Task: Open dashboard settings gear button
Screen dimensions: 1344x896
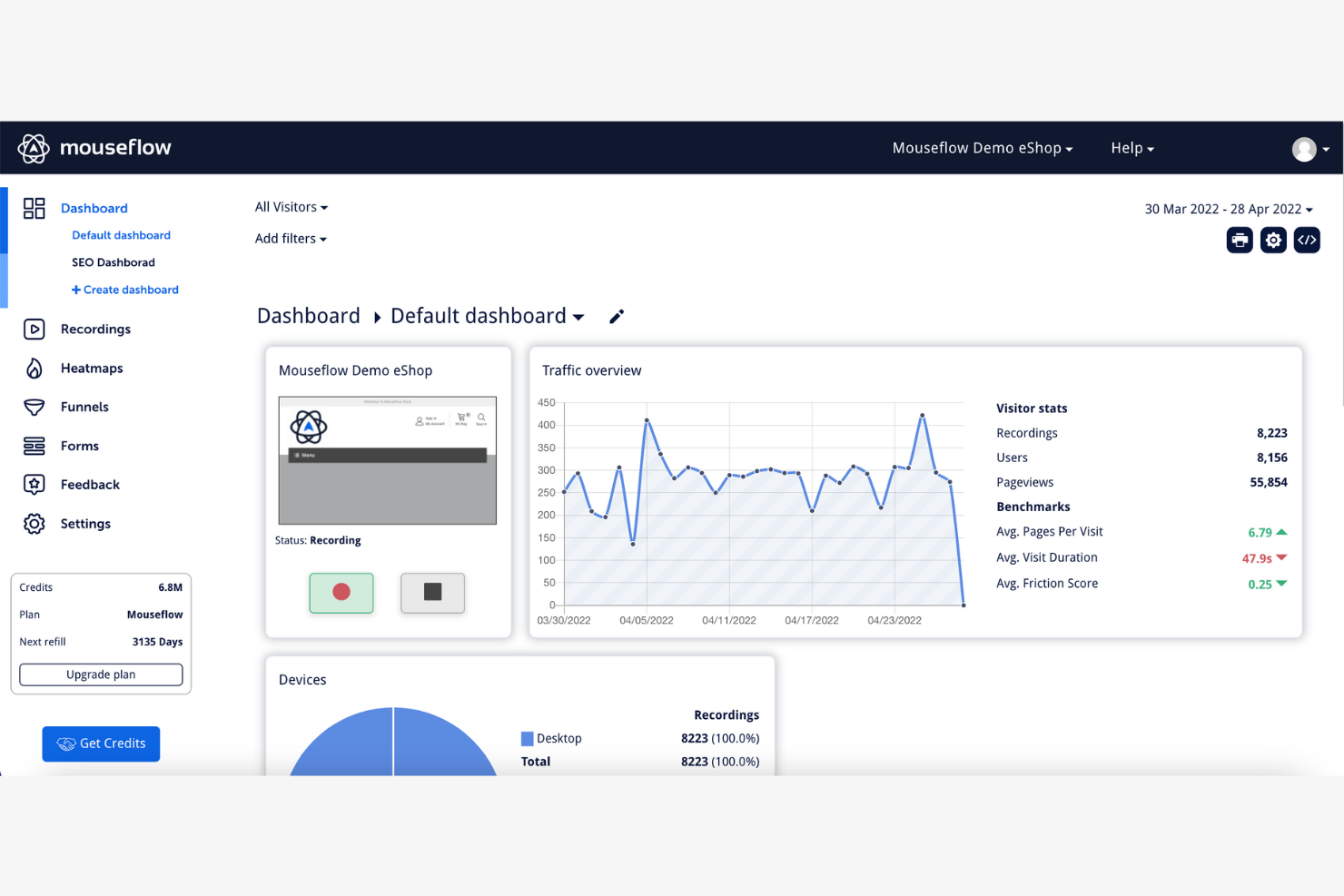Action: tap(1273, 240)
